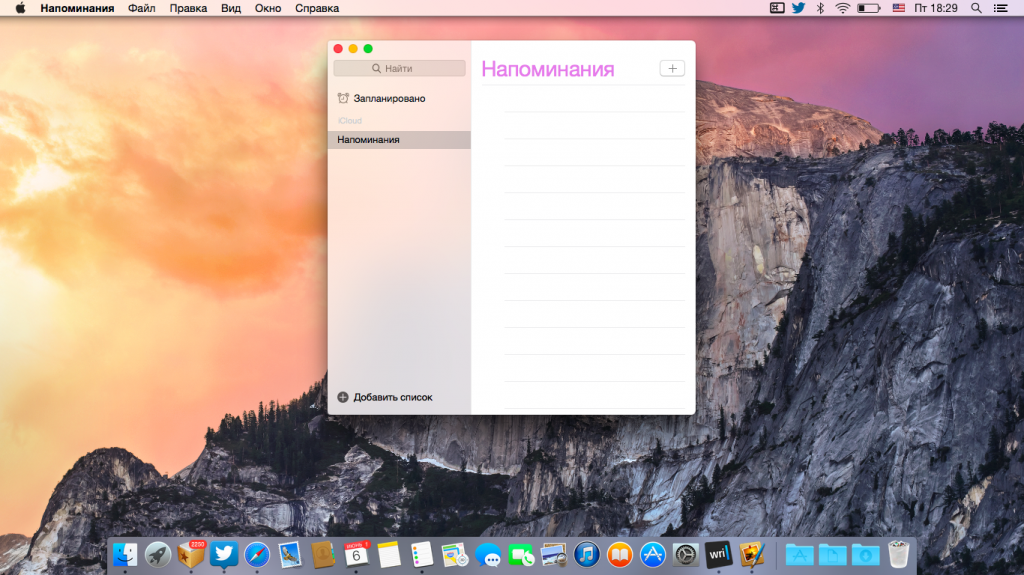Open the Вид menu

(x=231, y=8)
